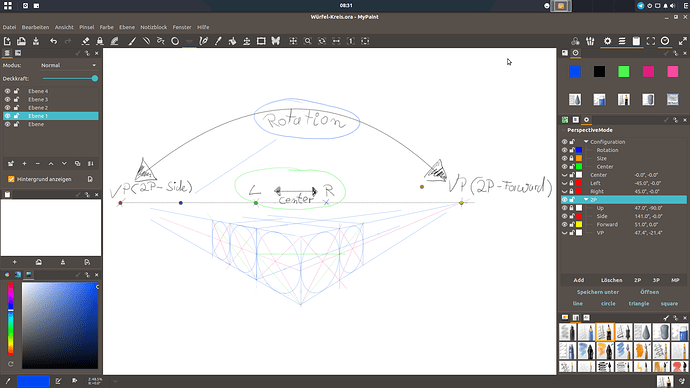
Task: Hide layer Ebene 3 via eye icon
Action: (x=7, y=99)
